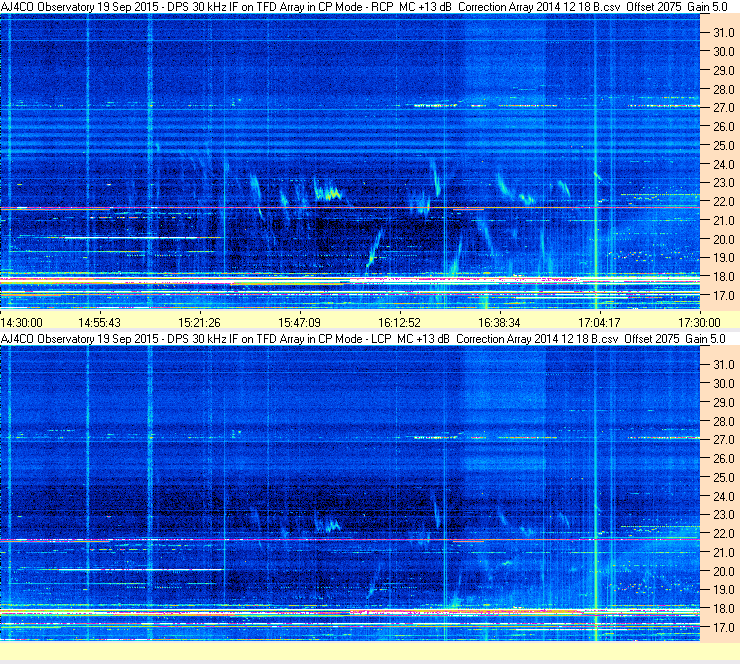Click 30.0 frequency label in LCP panel
Screen dimensions: 740x664
pyautogui.click(x=724, y=384)
